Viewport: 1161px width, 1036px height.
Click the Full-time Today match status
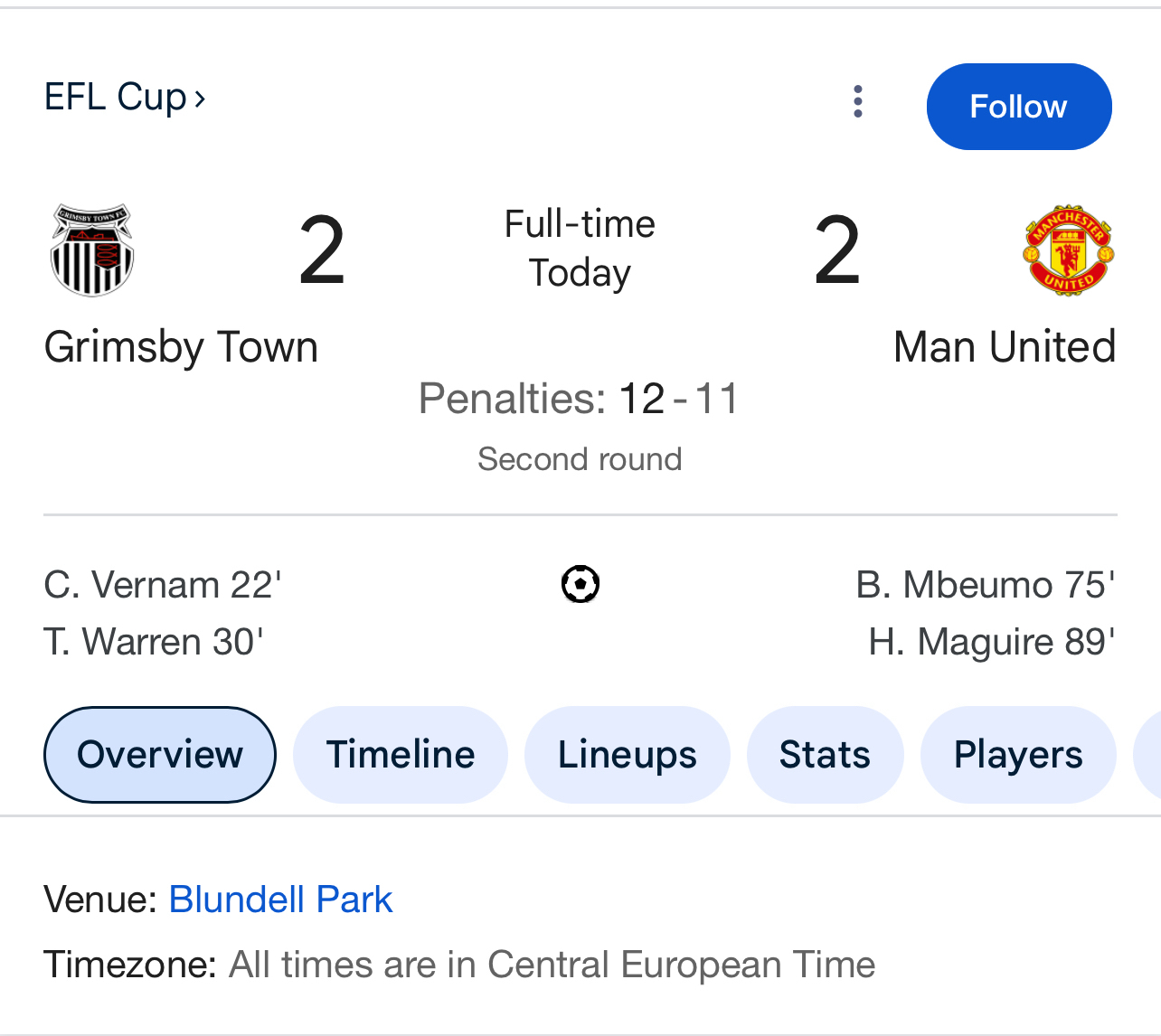(x=580, y=249)
